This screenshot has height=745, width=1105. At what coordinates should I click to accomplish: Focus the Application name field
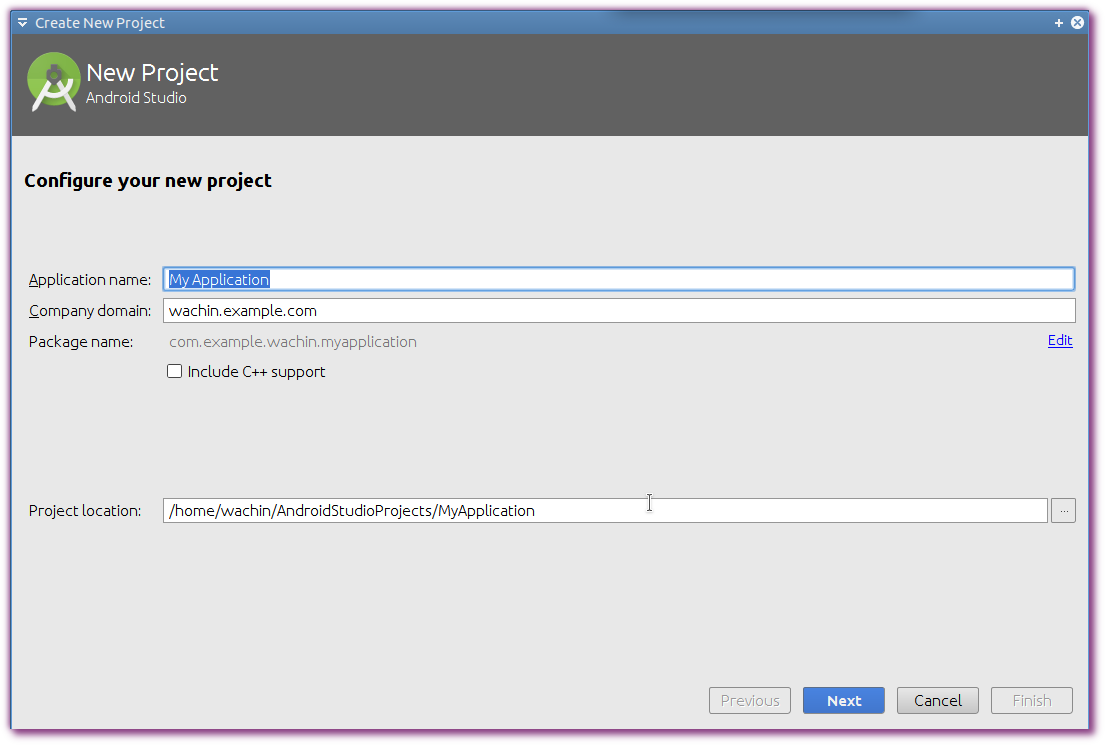tap(619, 279)
